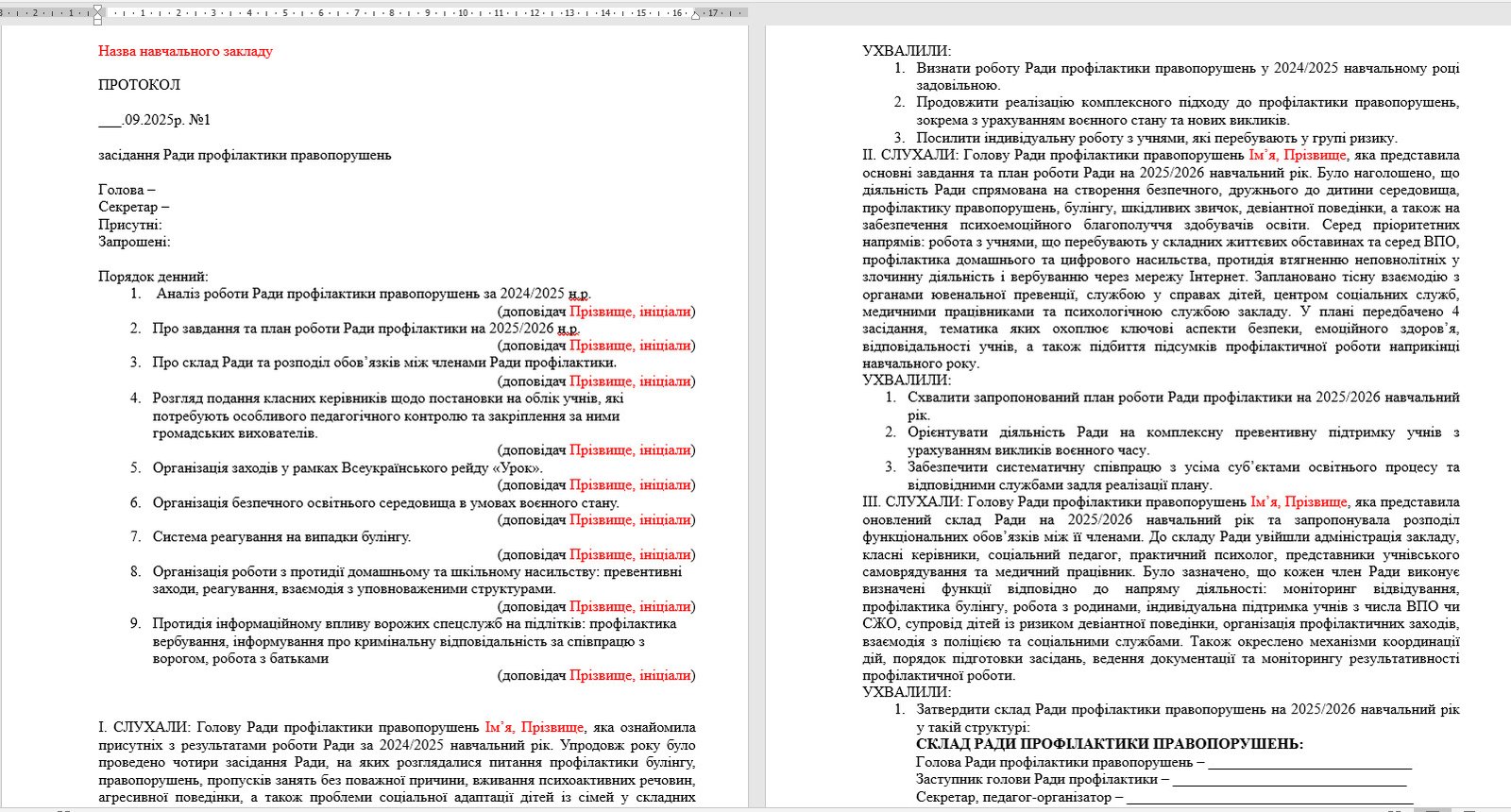
Task: Place cursor on the "Присутні:" line
Action: click(x=130, y=225)
